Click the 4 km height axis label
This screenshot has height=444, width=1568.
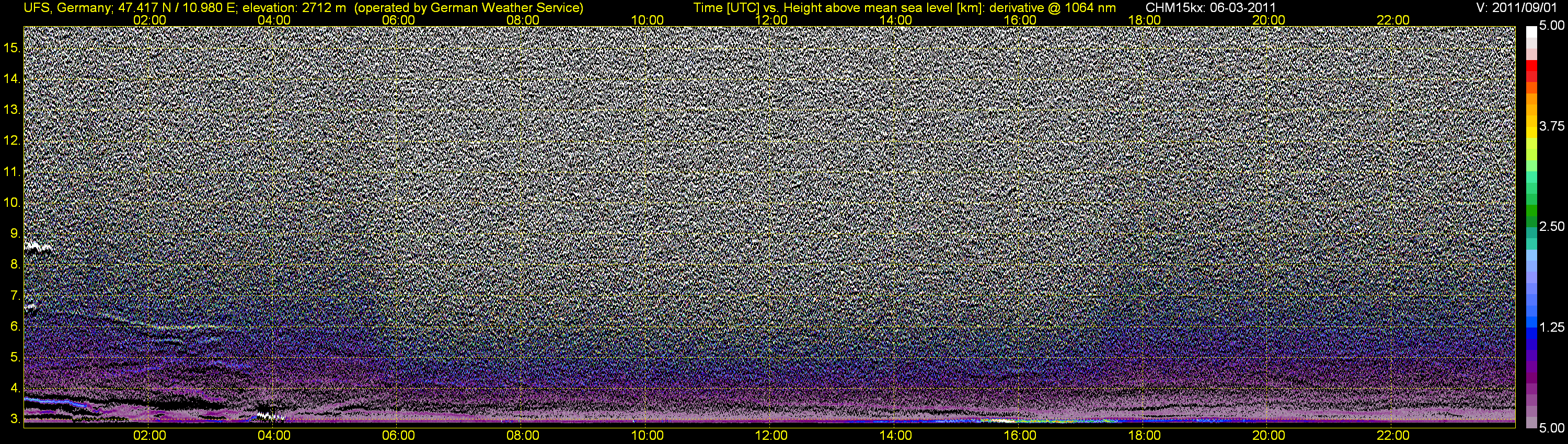point(15,388)
